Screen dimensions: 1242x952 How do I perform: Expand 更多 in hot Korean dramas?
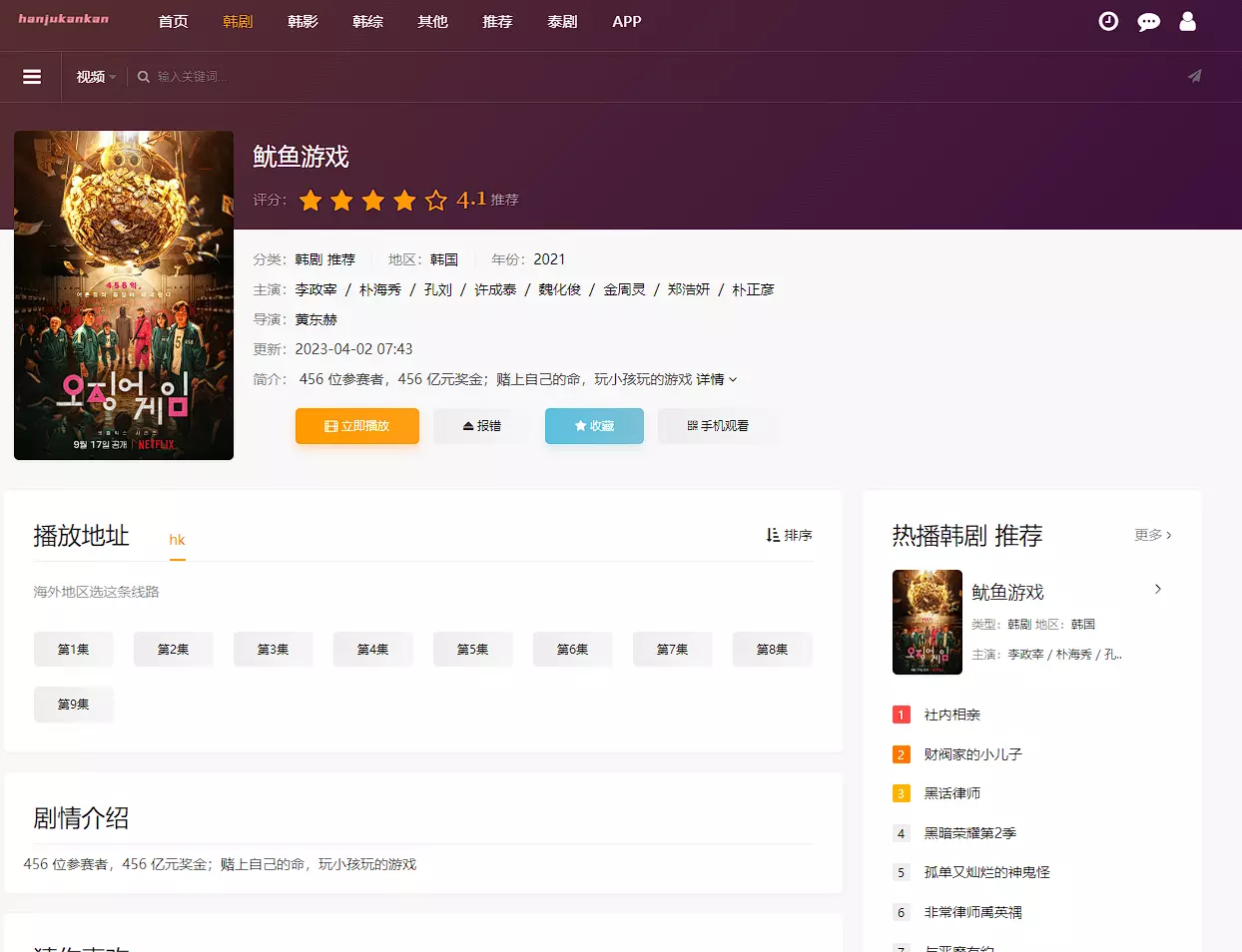tap(1152, 535)
